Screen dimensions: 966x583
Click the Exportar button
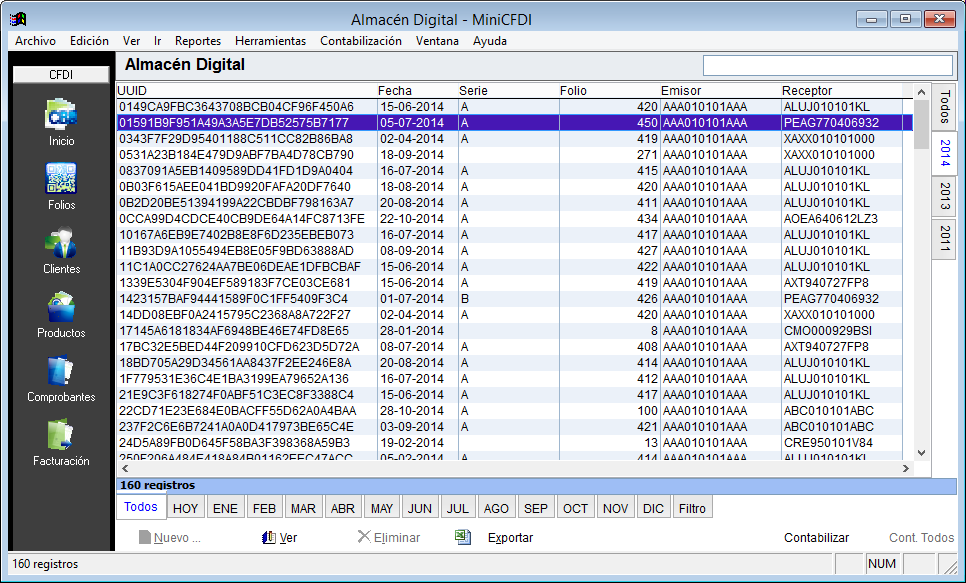click(x=510, y=538)
